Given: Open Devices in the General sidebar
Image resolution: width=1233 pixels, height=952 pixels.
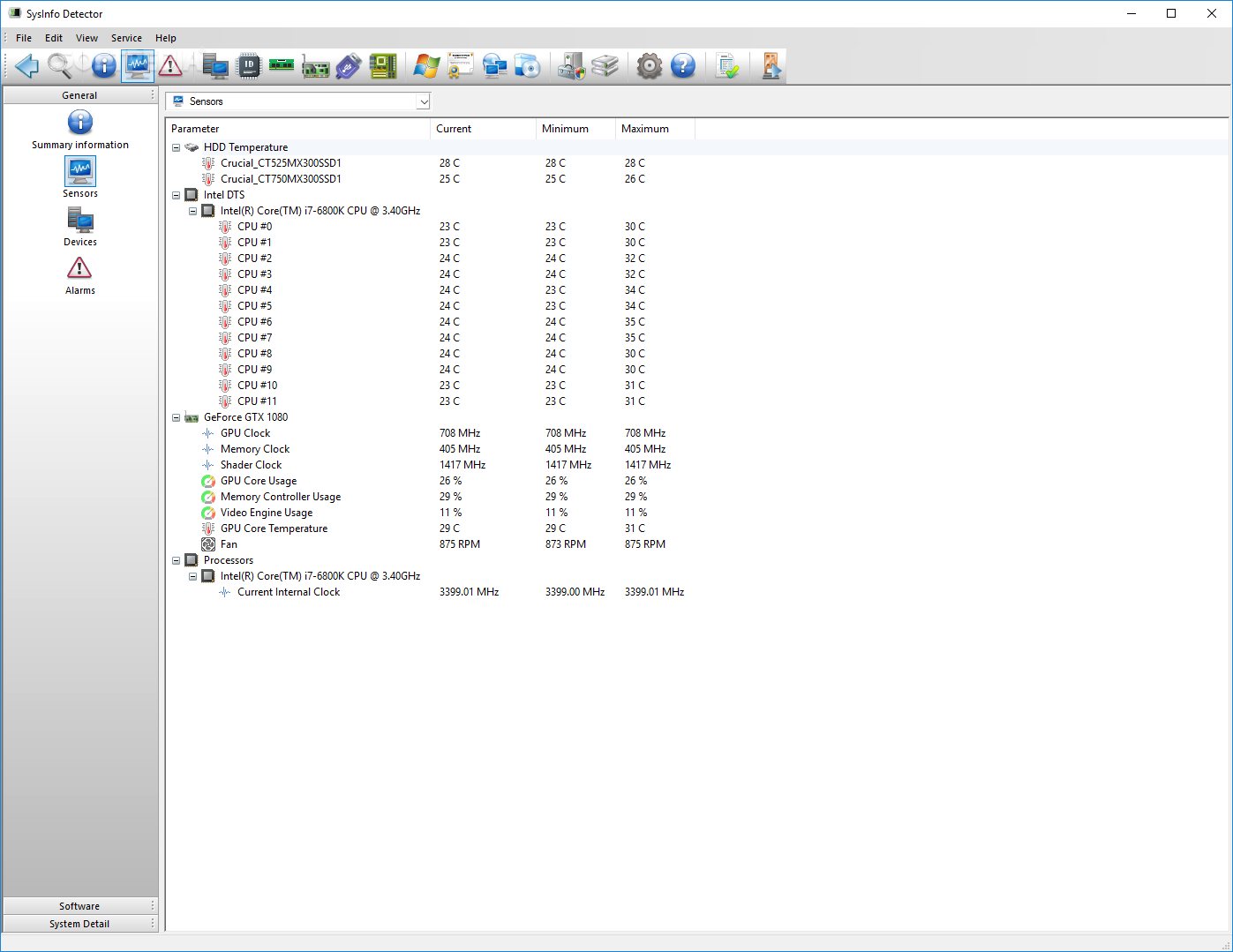Looking at the screenshot, I should 80,227.
